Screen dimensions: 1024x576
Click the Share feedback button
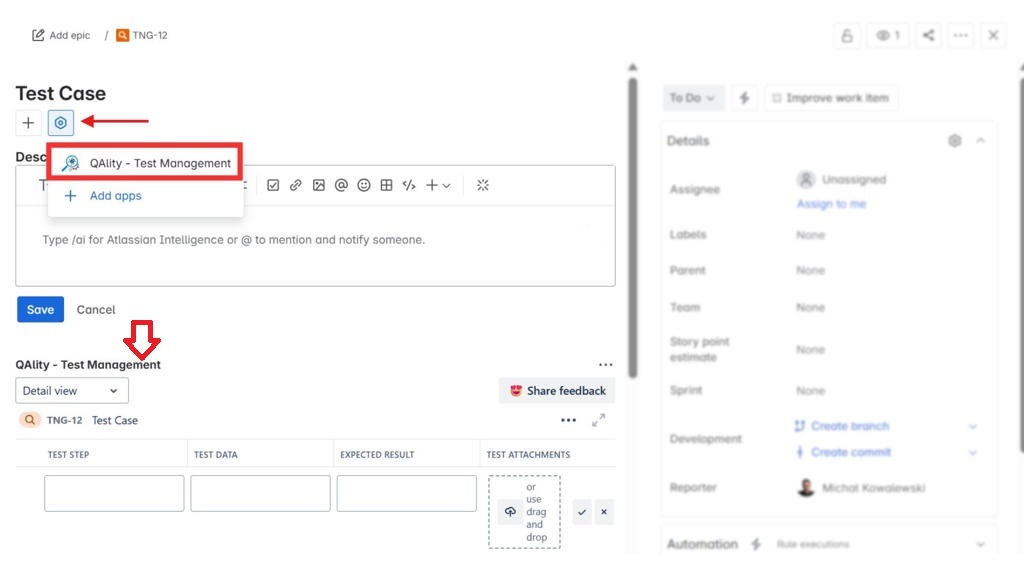tap(557, 391)
